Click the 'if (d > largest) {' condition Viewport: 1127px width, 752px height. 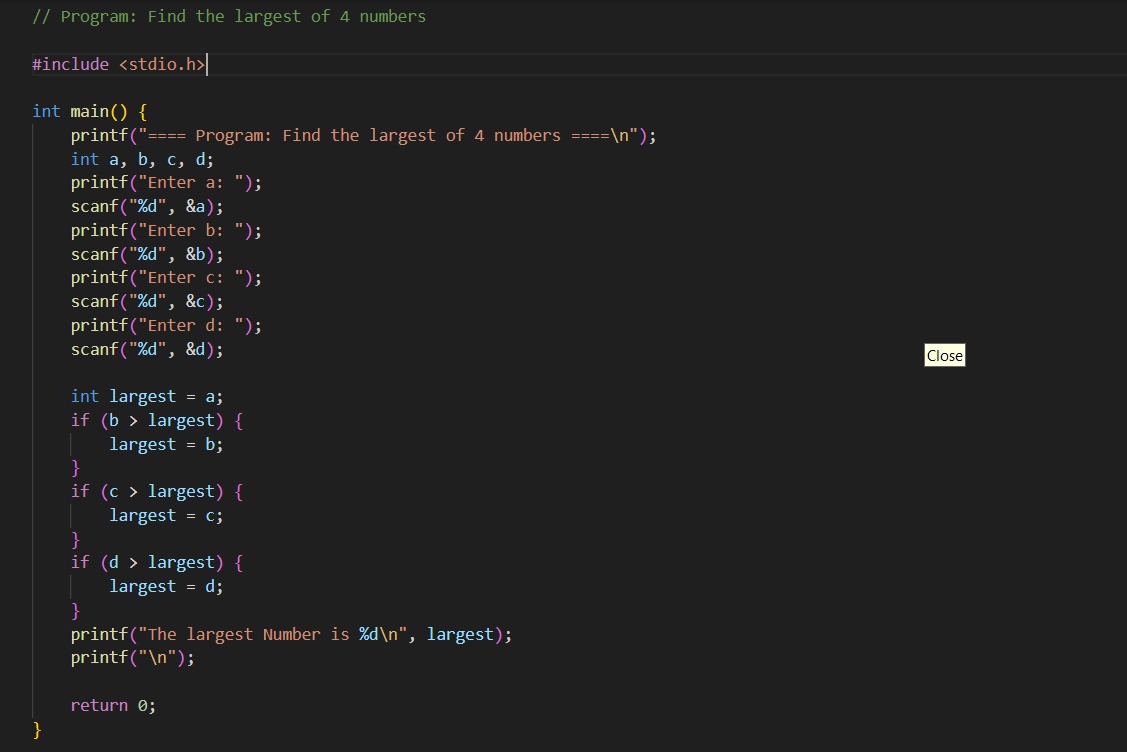157,562
